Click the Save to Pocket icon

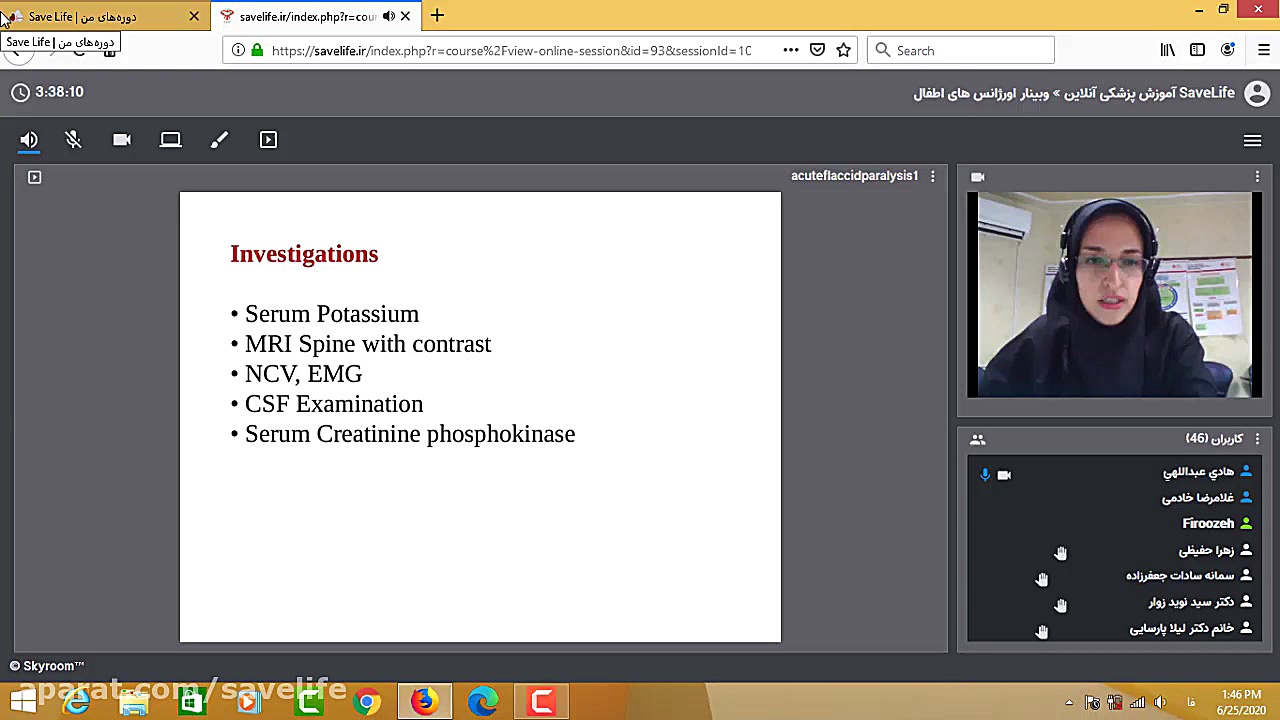click(x=817, y=50)
